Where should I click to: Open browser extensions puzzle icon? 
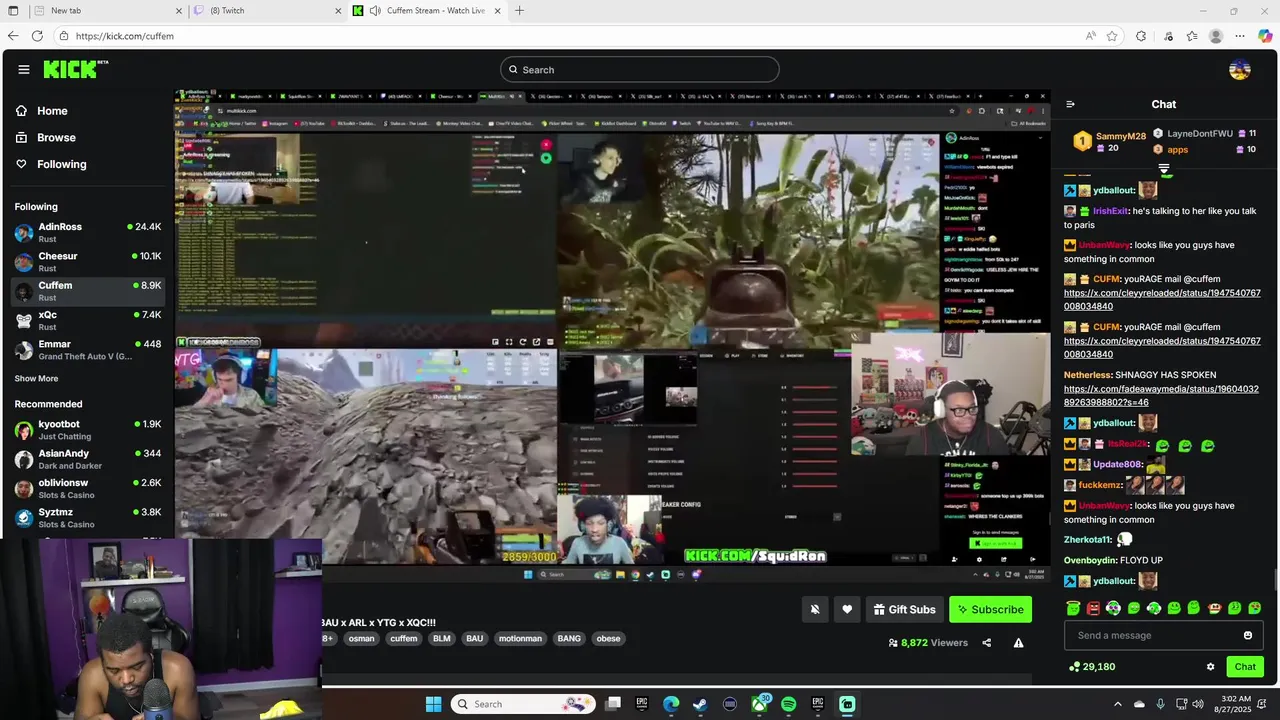1141,36
